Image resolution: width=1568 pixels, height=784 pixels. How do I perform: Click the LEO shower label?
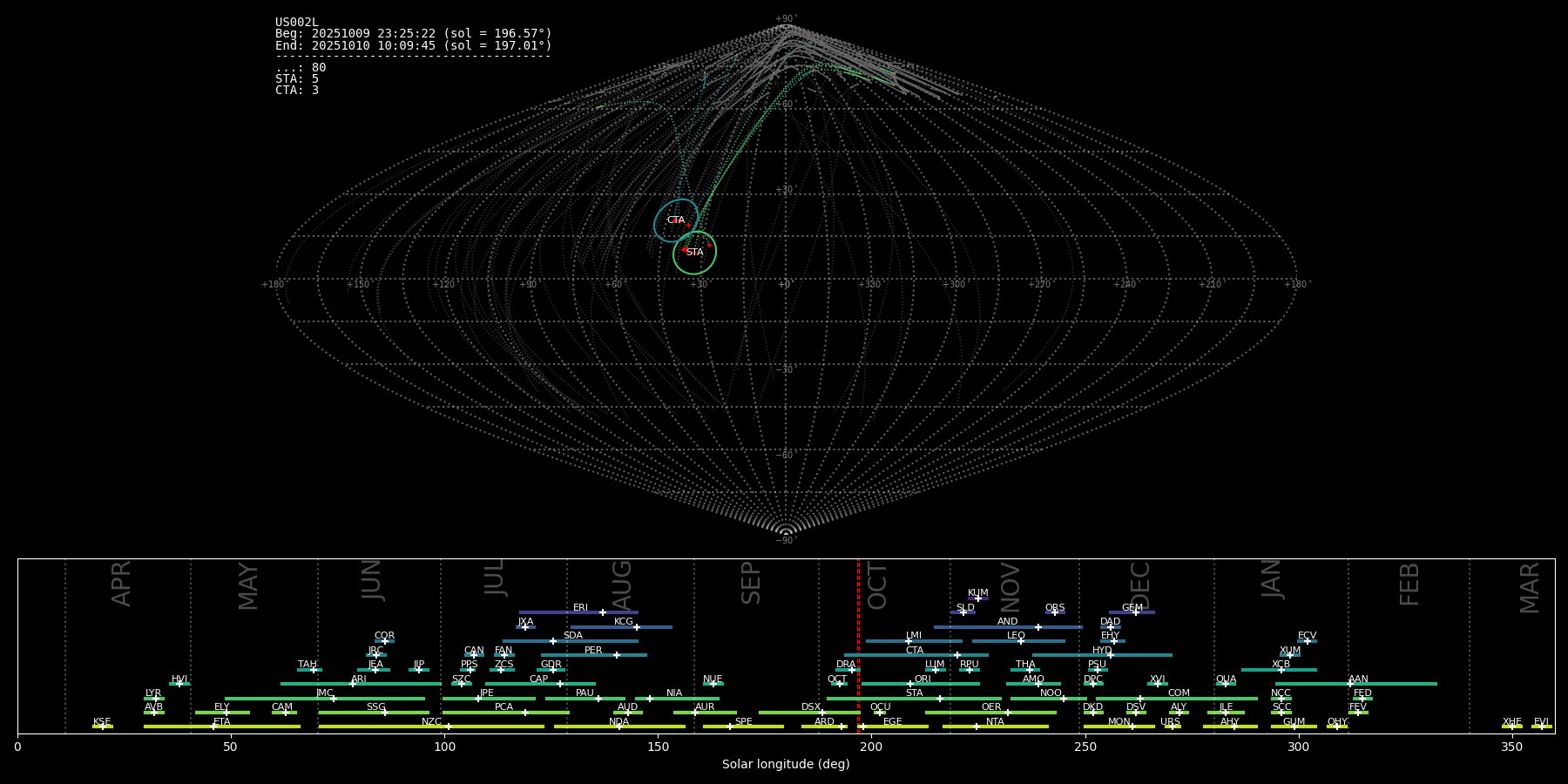pyautogui.click(x=1016, y=636)
